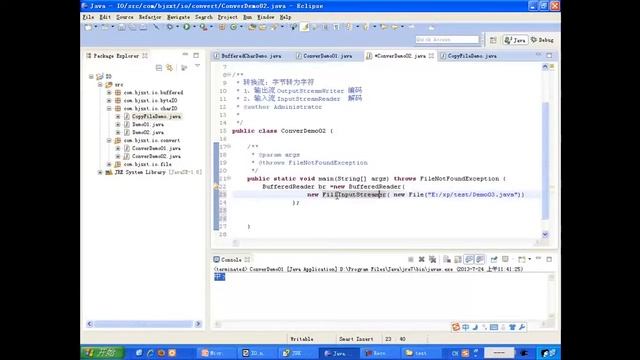Open the Project menu

pos(227,17)
